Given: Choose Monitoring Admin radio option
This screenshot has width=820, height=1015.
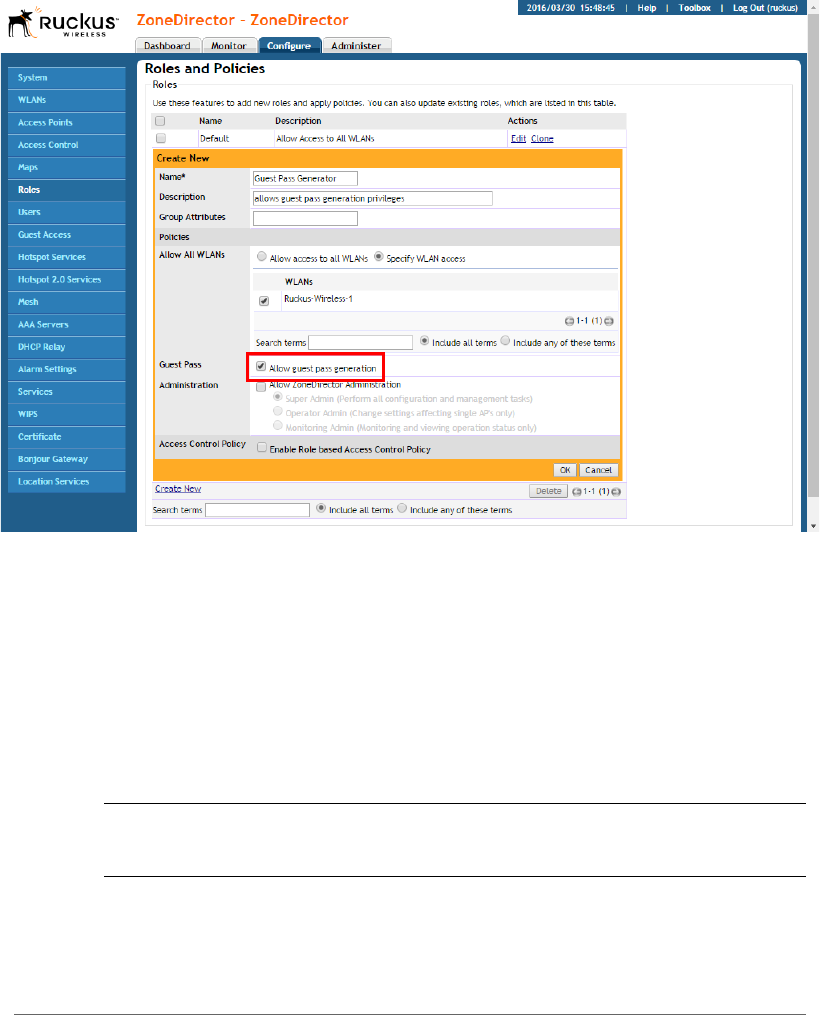Looking at the screenshot, I should pos(278,426).
